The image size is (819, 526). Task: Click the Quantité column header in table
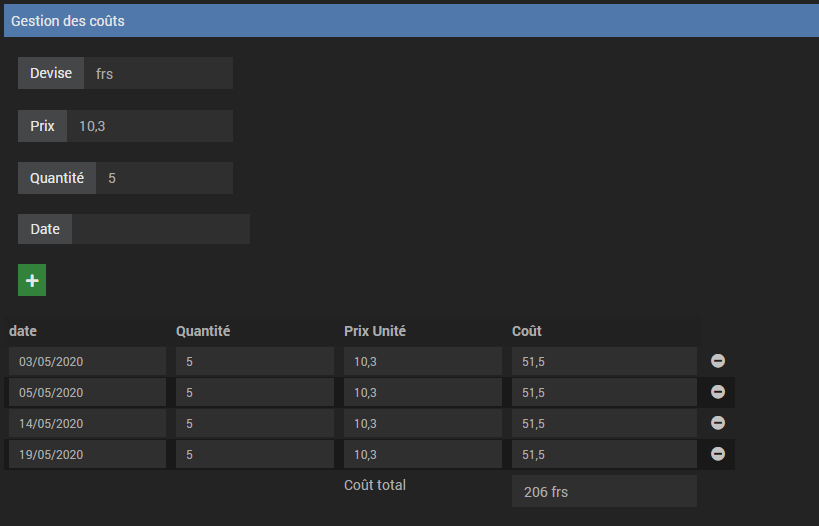203,331
